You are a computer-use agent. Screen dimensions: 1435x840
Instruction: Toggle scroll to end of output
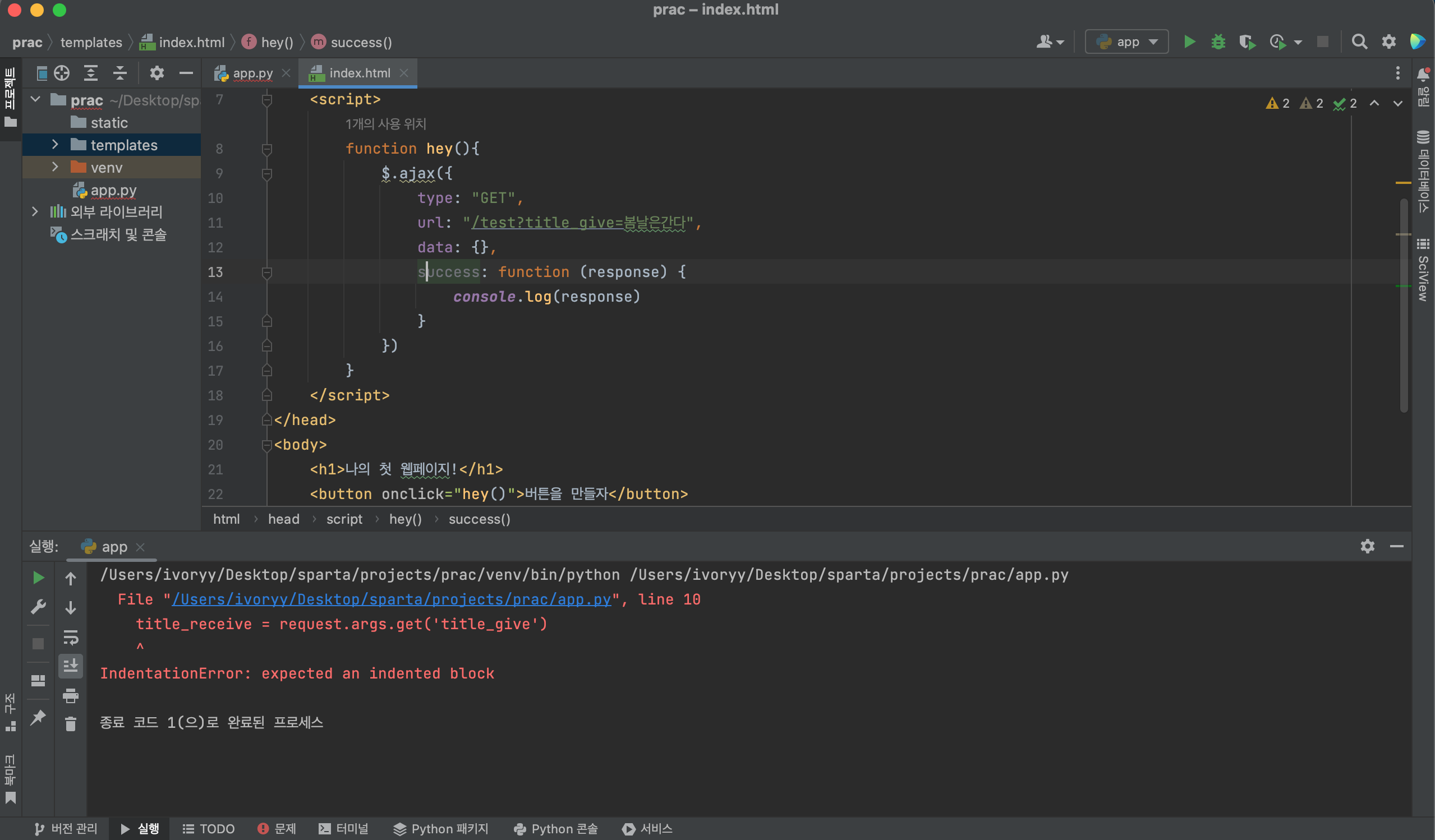[71, 666]
